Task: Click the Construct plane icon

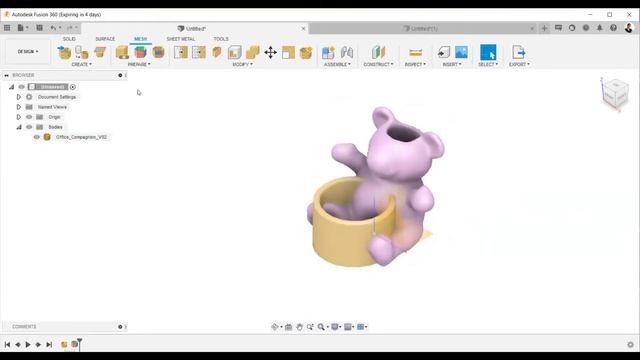Action: [x=378, y=52]
